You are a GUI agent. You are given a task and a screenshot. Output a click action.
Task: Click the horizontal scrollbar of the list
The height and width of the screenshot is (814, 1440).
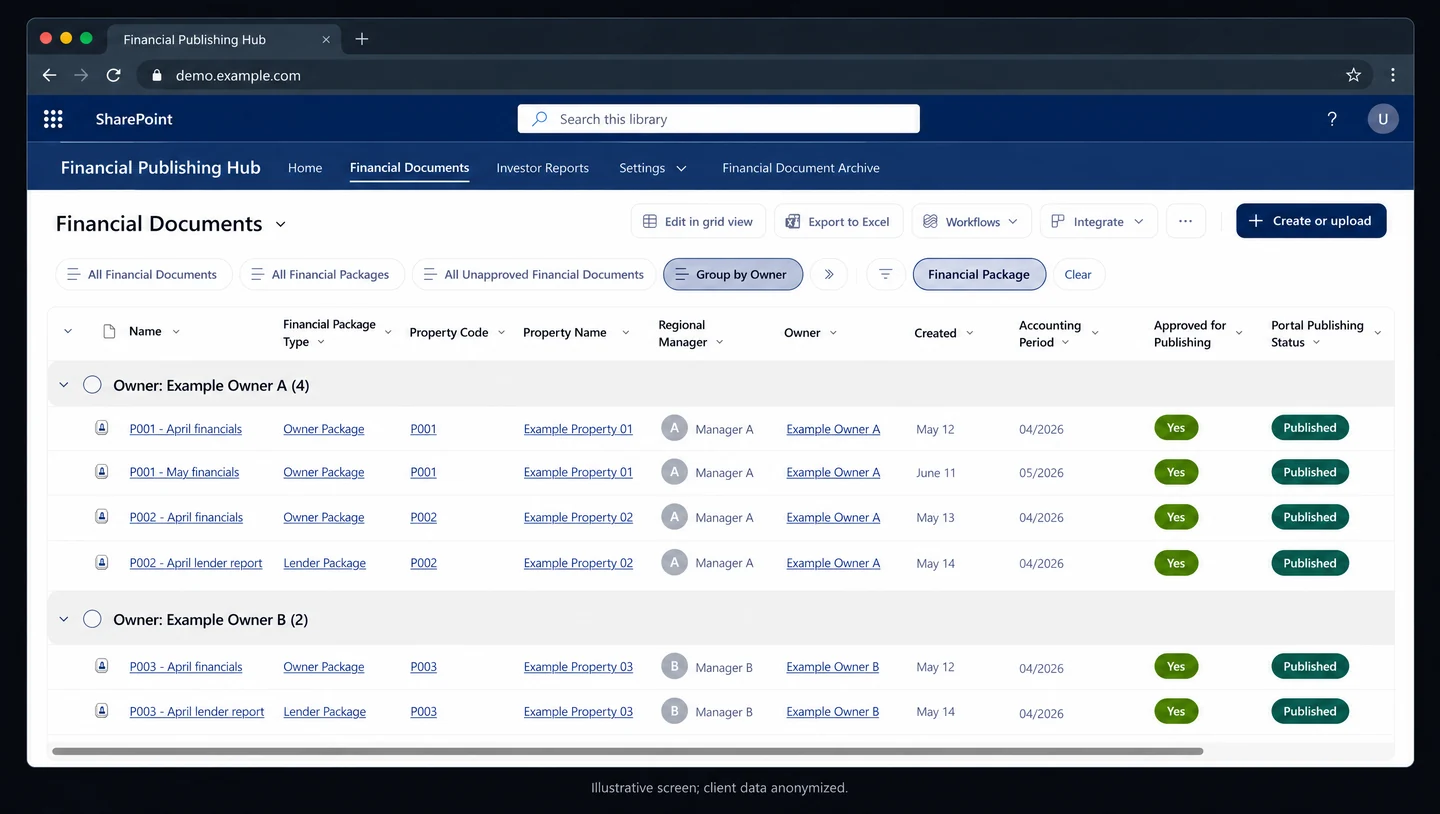pyautogui.click(x=627, y=751)
